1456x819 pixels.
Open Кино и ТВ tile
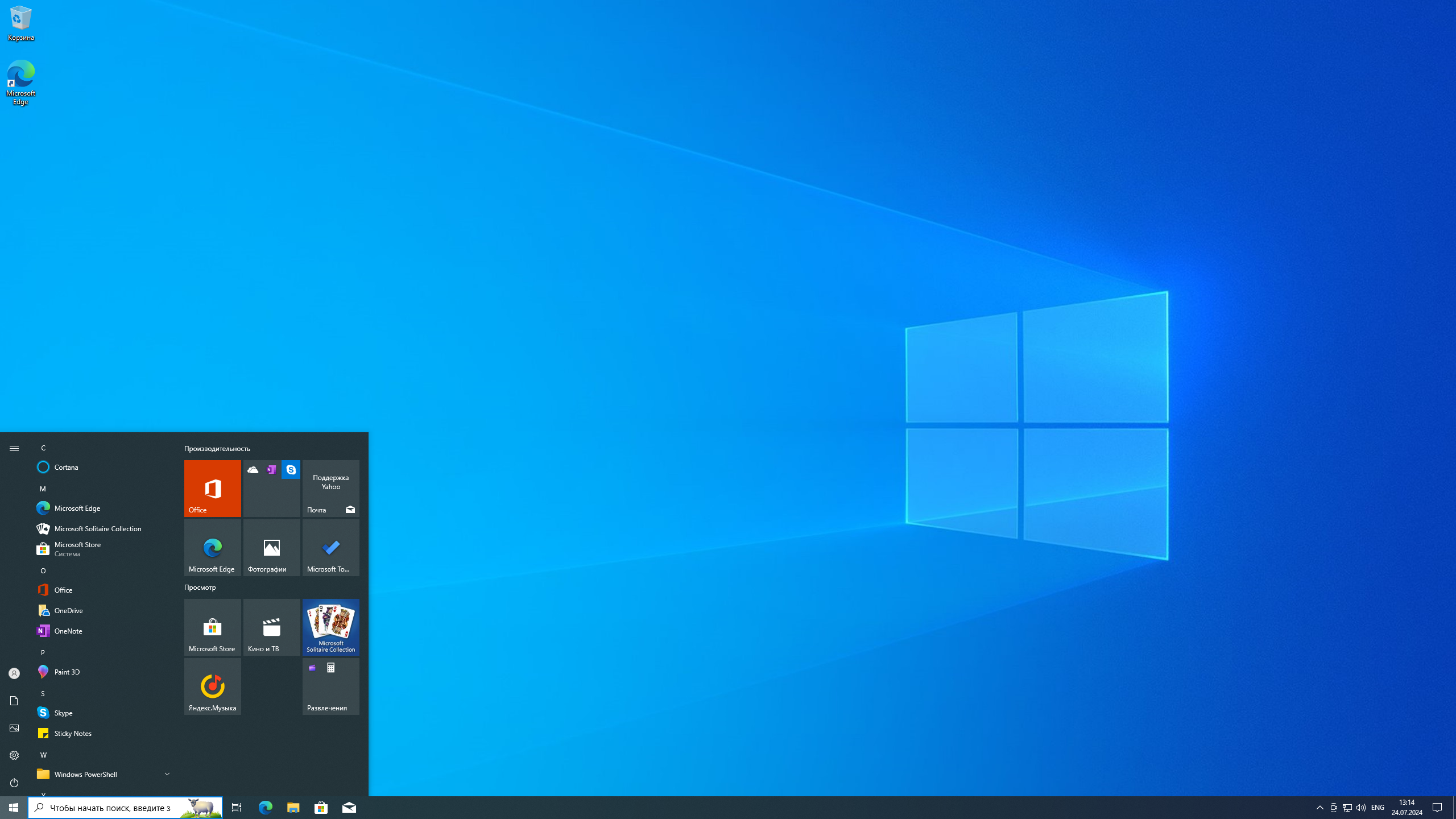271,627
